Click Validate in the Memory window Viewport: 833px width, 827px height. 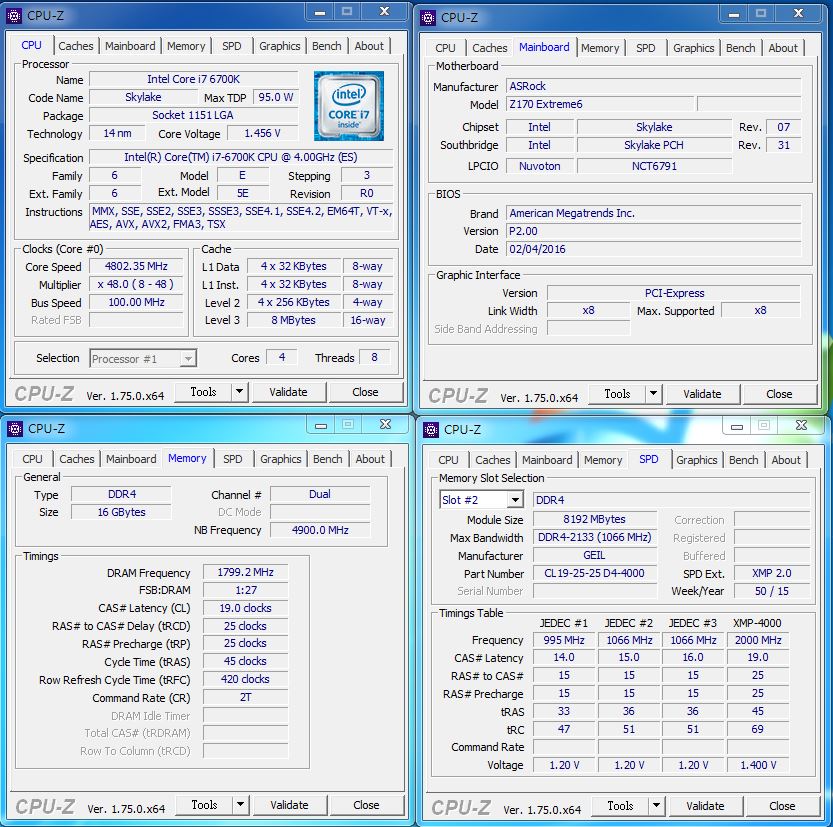pyautogui.click(x=290, y=805)
